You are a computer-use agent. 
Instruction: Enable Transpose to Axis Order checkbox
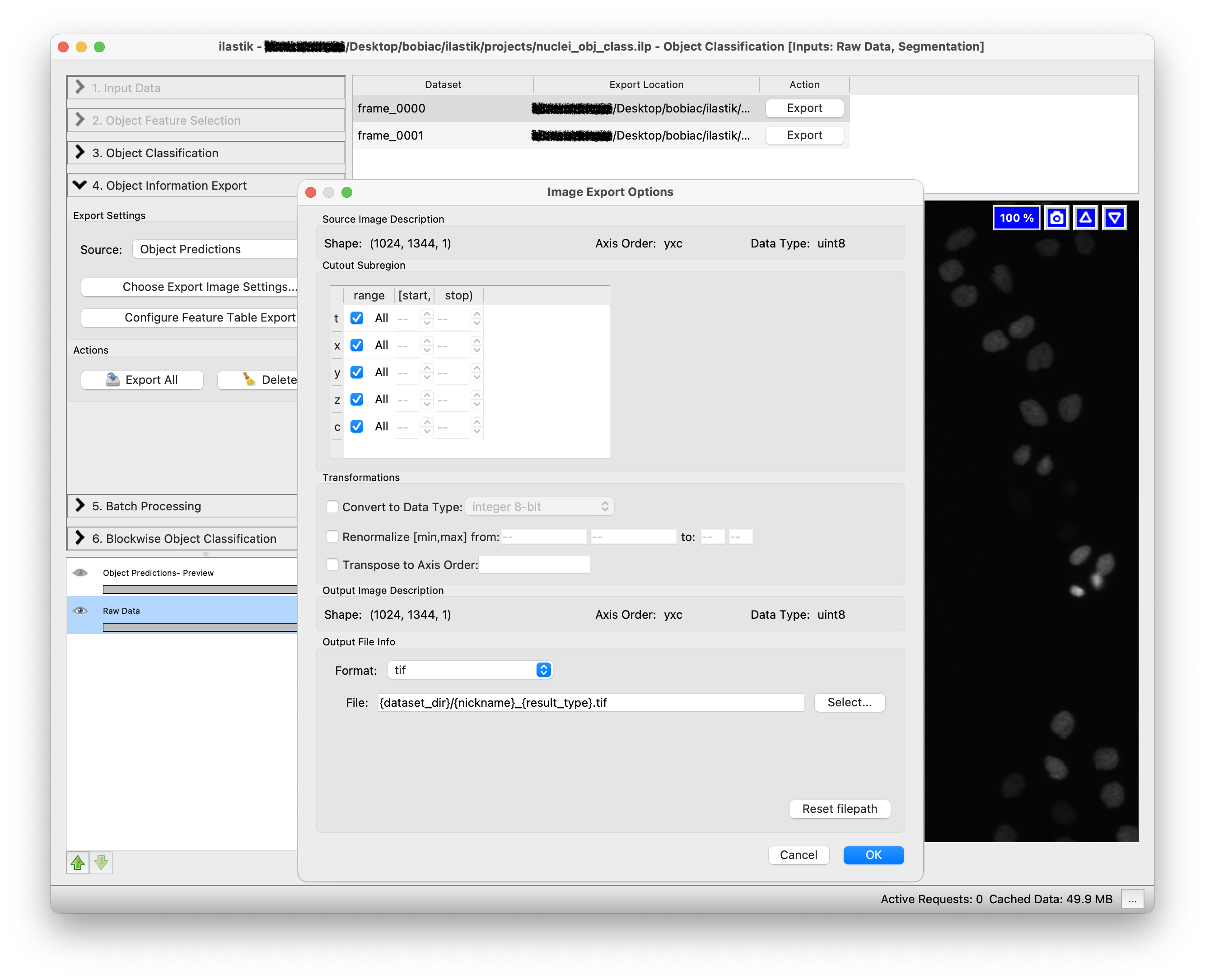(332, 565)
